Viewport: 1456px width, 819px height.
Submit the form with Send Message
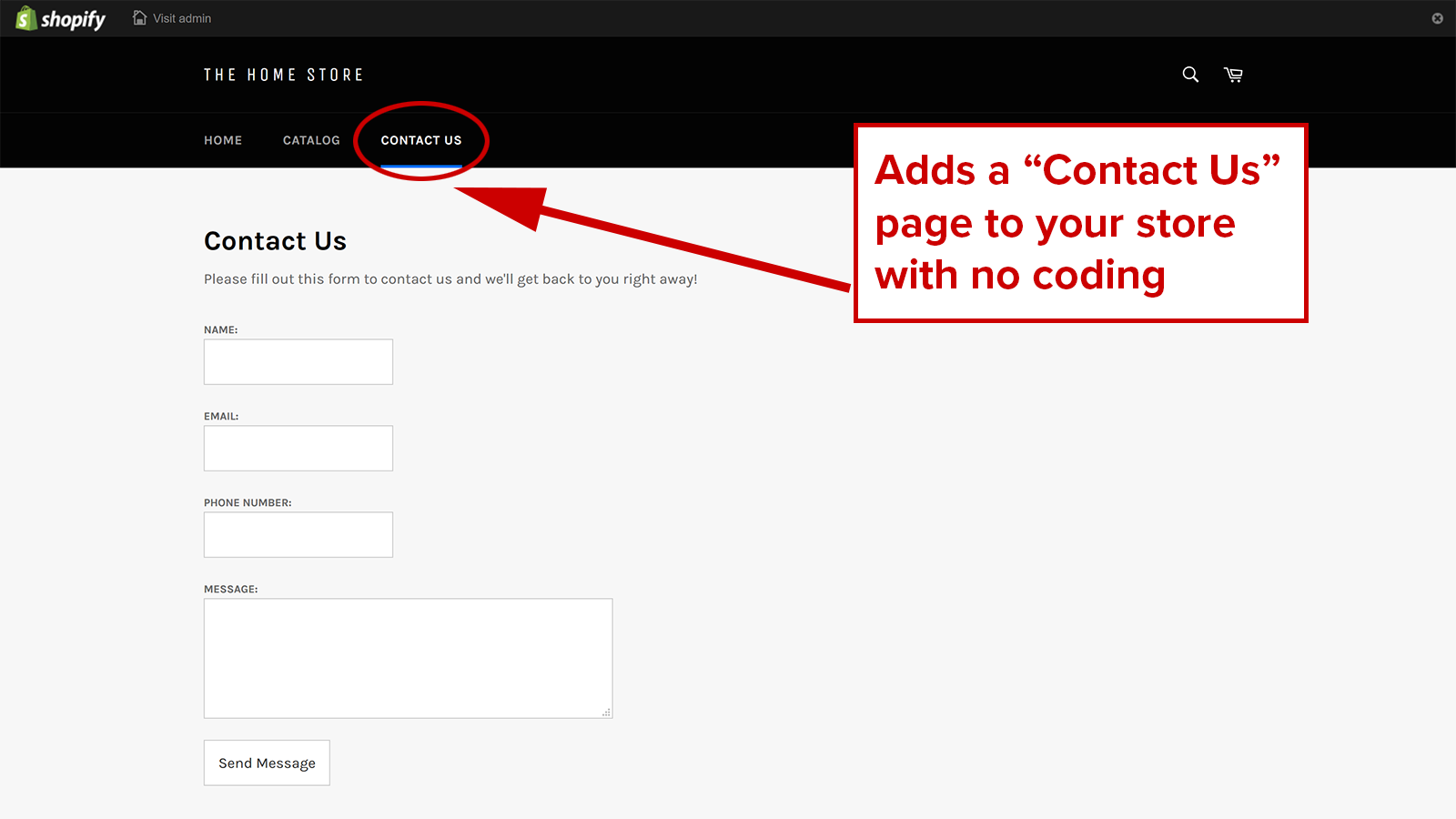267,763
